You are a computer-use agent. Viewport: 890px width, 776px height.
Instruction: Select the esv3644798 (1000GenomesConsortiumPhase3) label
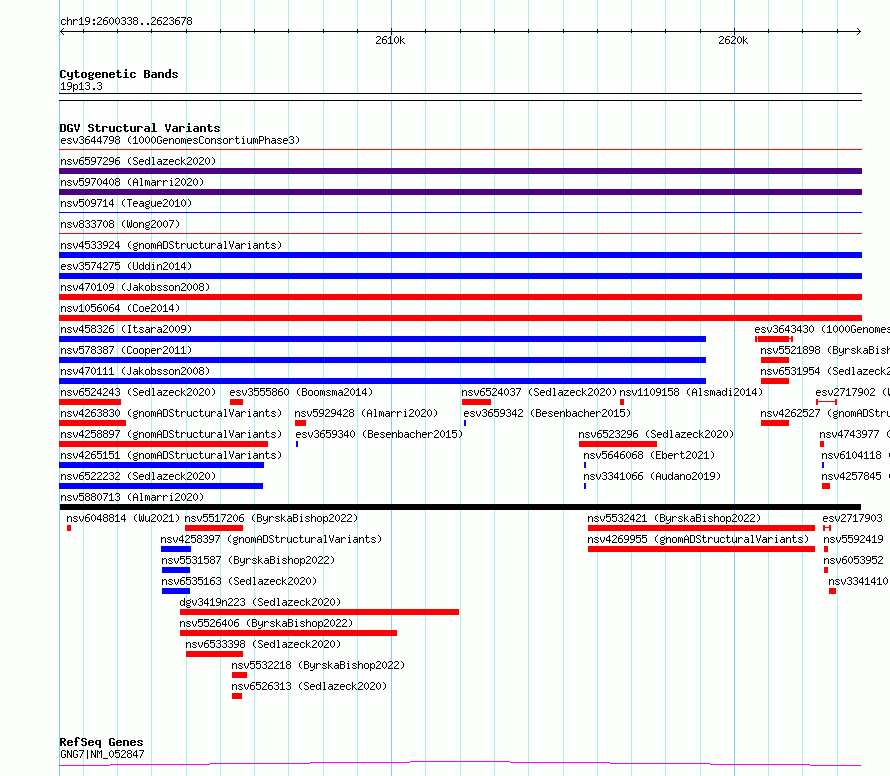tap(180, 140)
